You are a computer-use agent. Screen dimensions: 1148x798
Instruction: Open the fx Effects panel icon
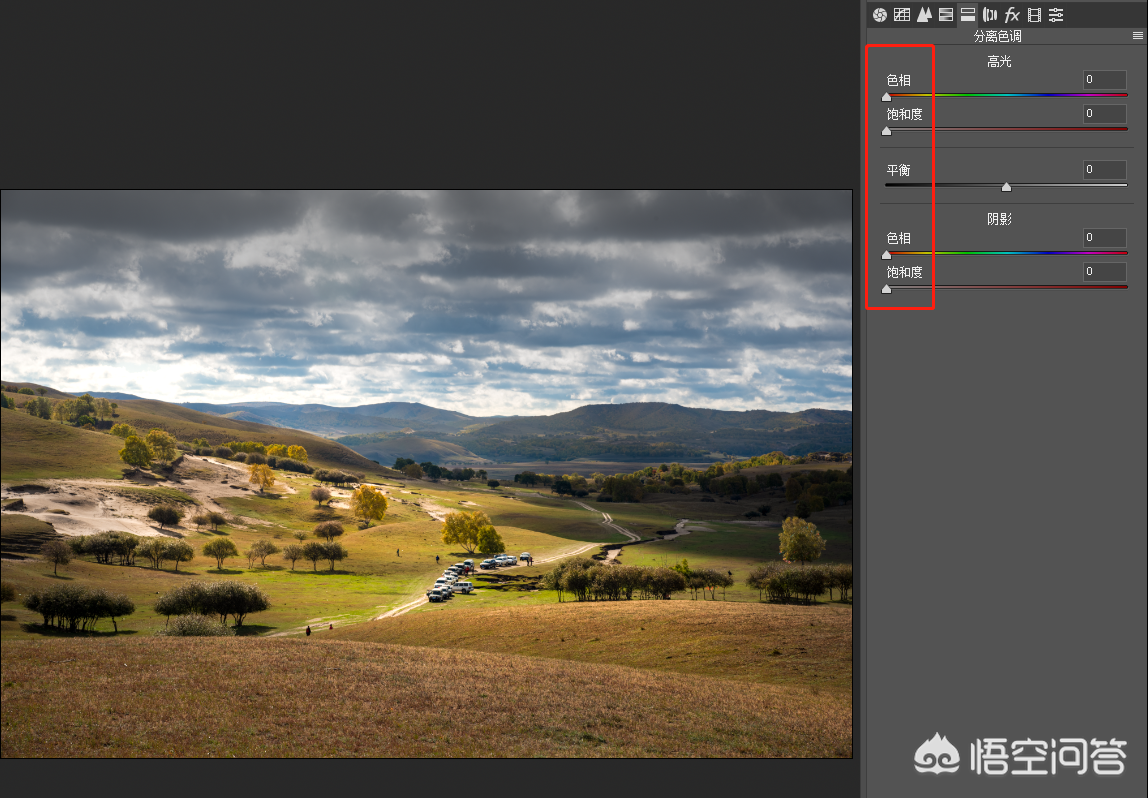(1012, 15)
